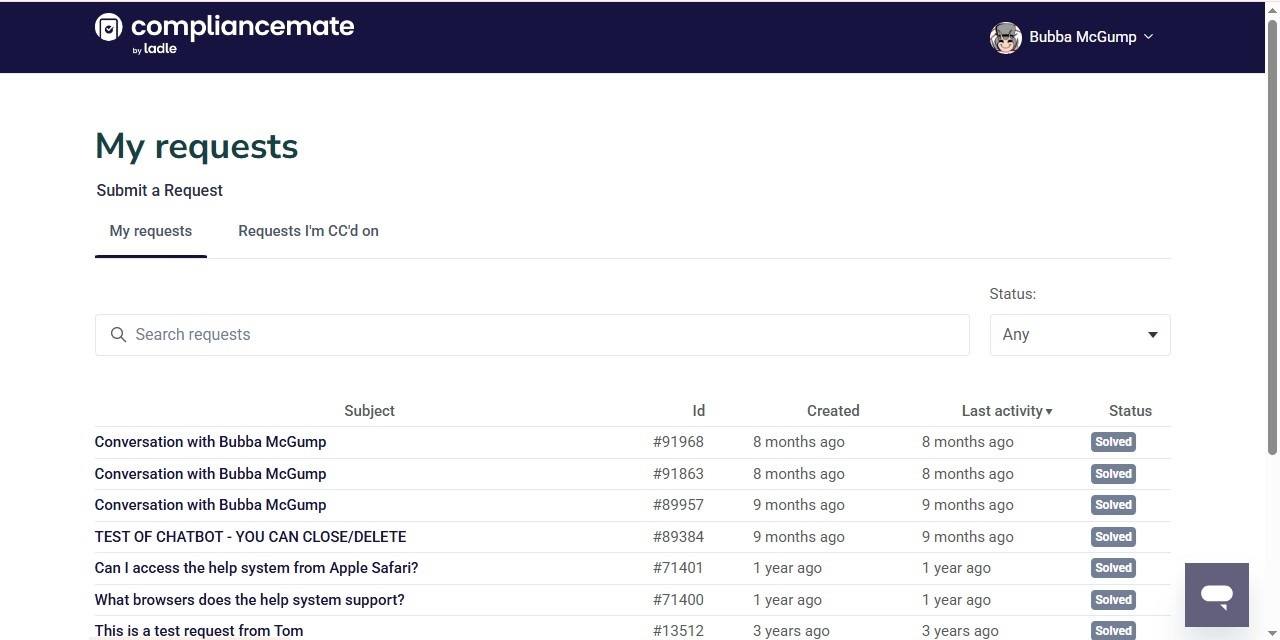Click the Solved badge for the chatbot test
1280x640 pixels.
point(1112,536)
